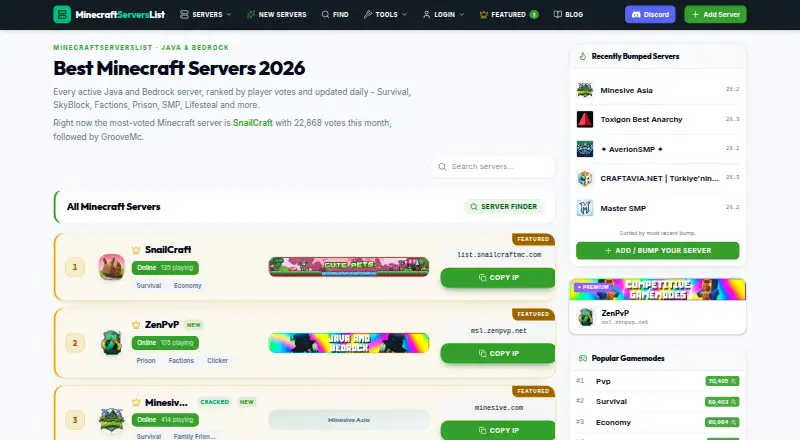Copy IP for minesive.com
Image resolution: width=800 pixels, height=440 pixels.
pos(498,430)
